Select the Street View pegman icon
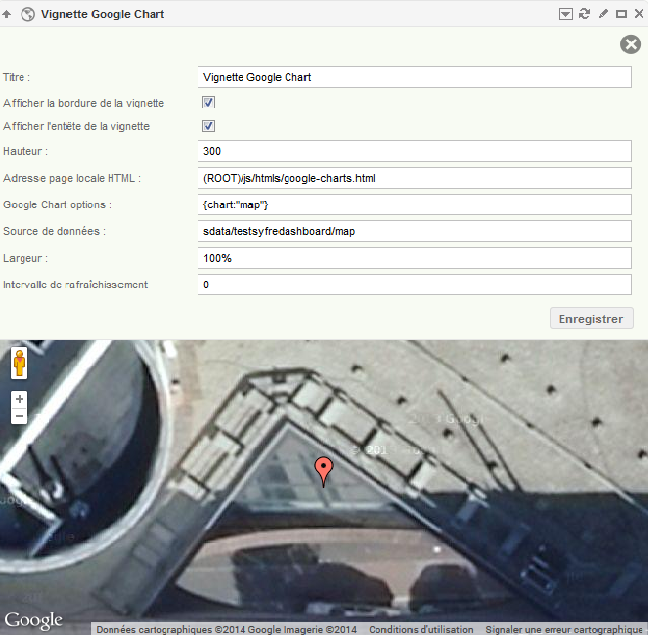Image resolution: width=648 pixels, height=635 pixels. pyautogui.click(x=19, y=363)
